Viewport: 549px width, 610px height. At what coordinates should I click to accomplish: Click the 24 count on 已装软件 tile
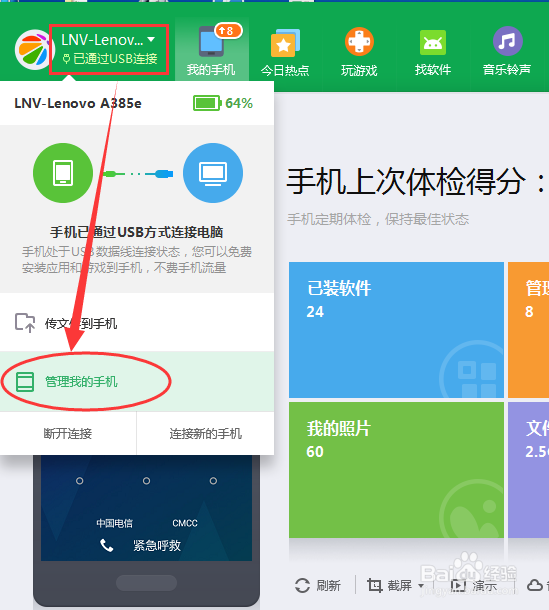point(315,312)
